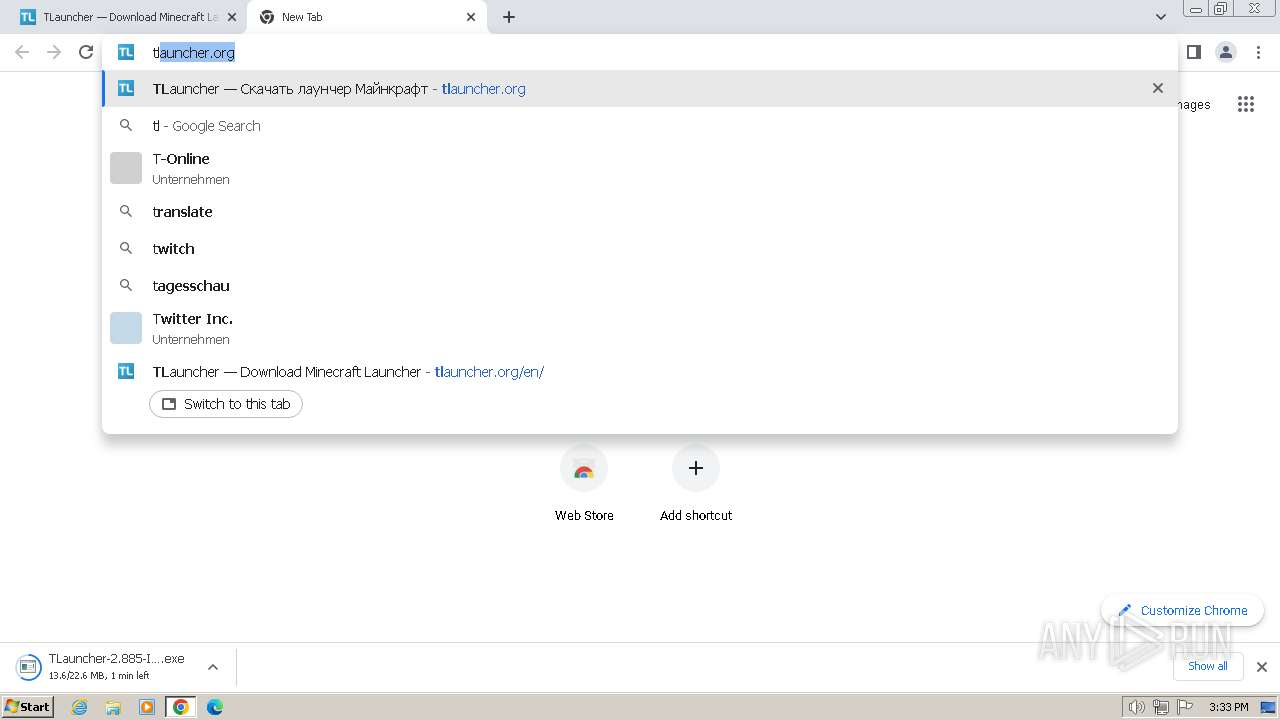
Task: Select the New Tab browser tab
Action: coord(367,17)
